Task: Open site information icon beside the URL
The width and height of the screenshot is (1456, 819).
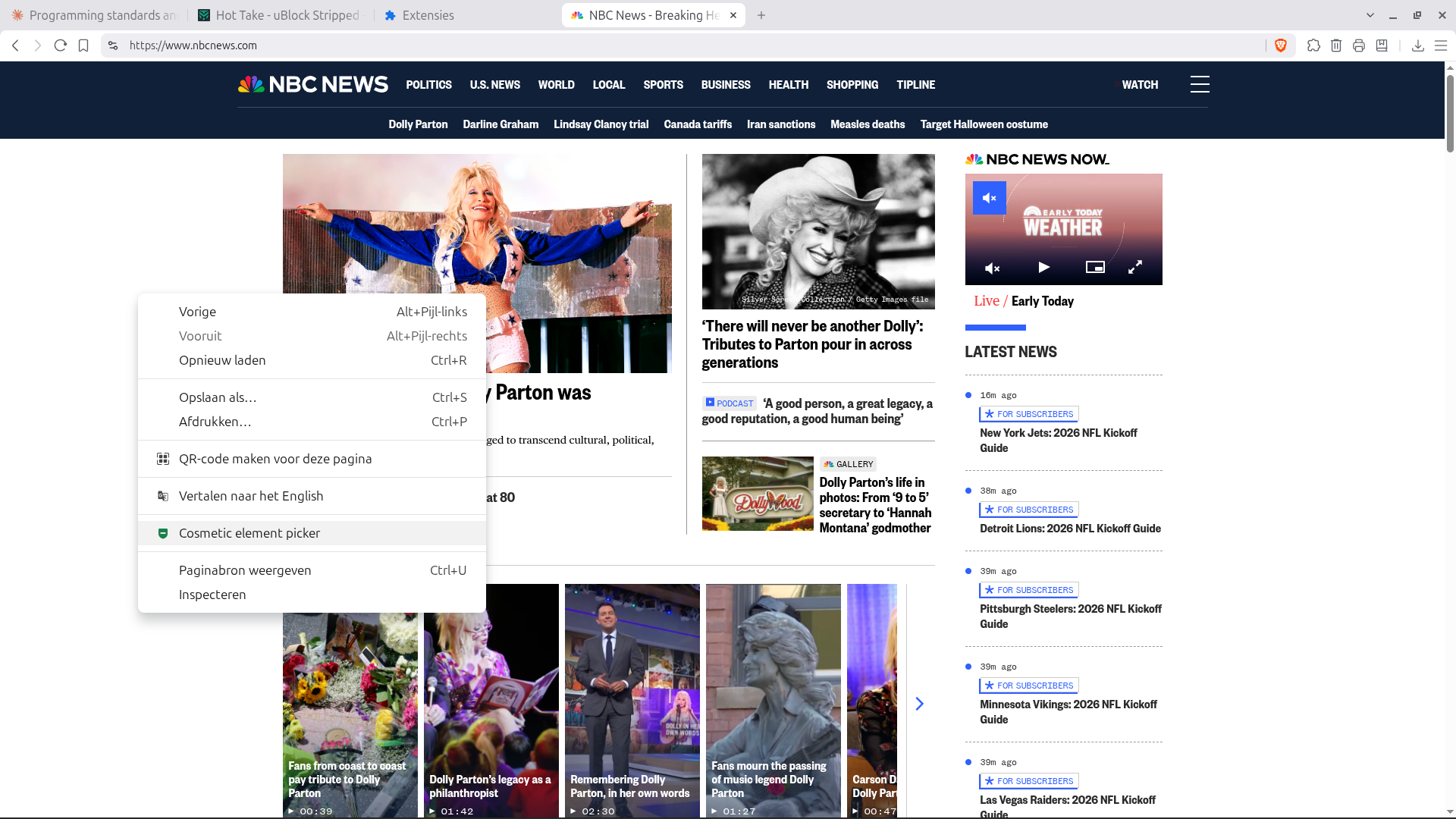Action: coord(113,45)
